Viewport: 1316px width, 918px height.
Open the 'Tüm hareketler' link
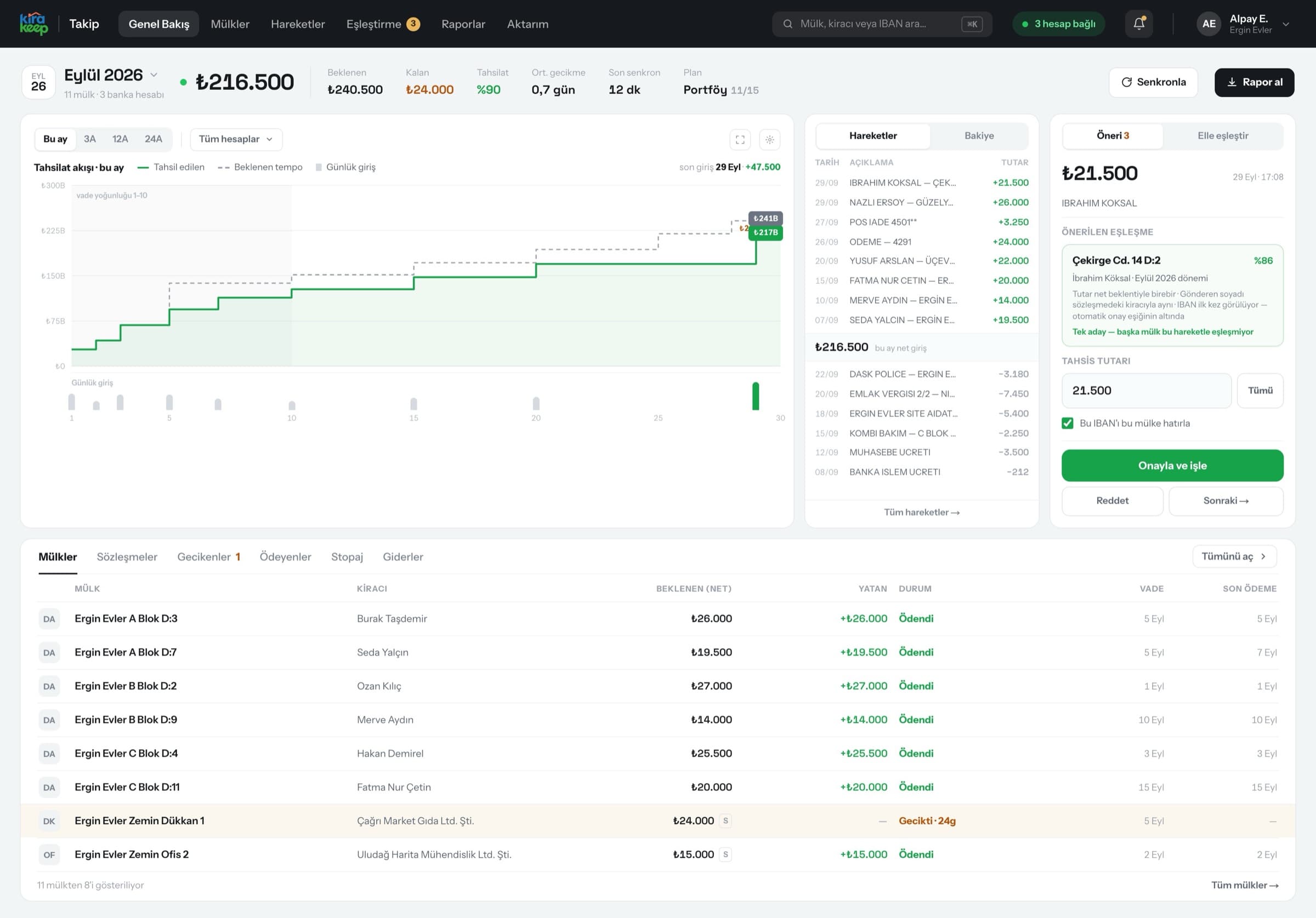(x=922, y=512)
